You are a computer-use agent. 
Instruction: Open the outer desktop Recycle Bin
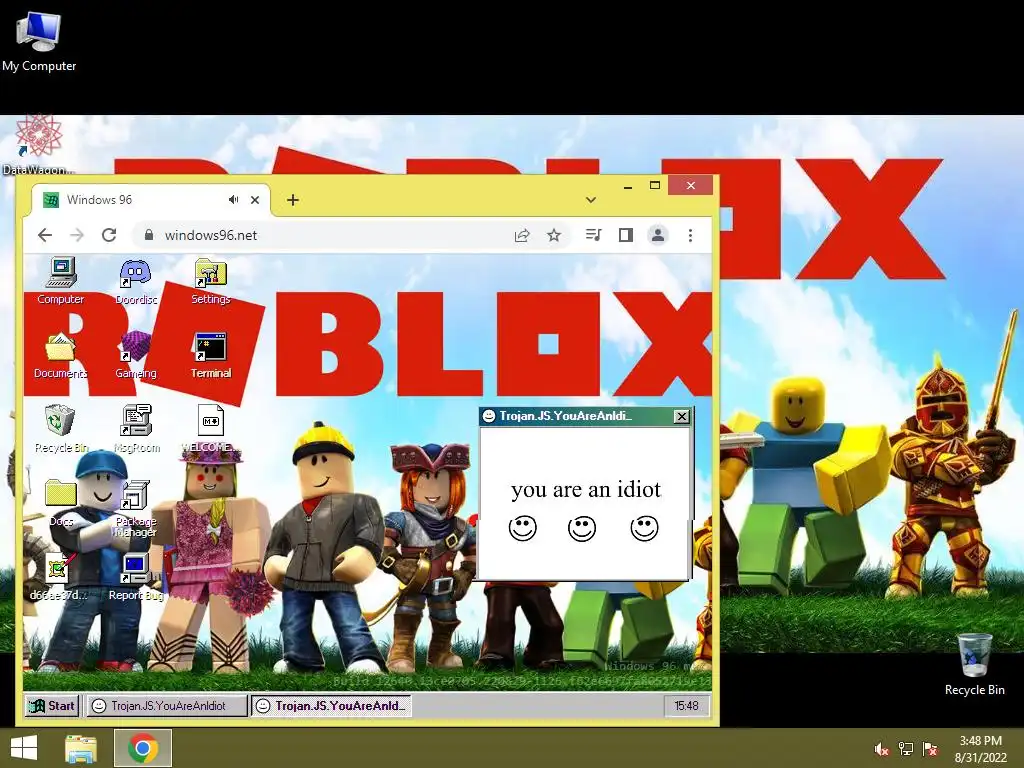click(974, 665)
